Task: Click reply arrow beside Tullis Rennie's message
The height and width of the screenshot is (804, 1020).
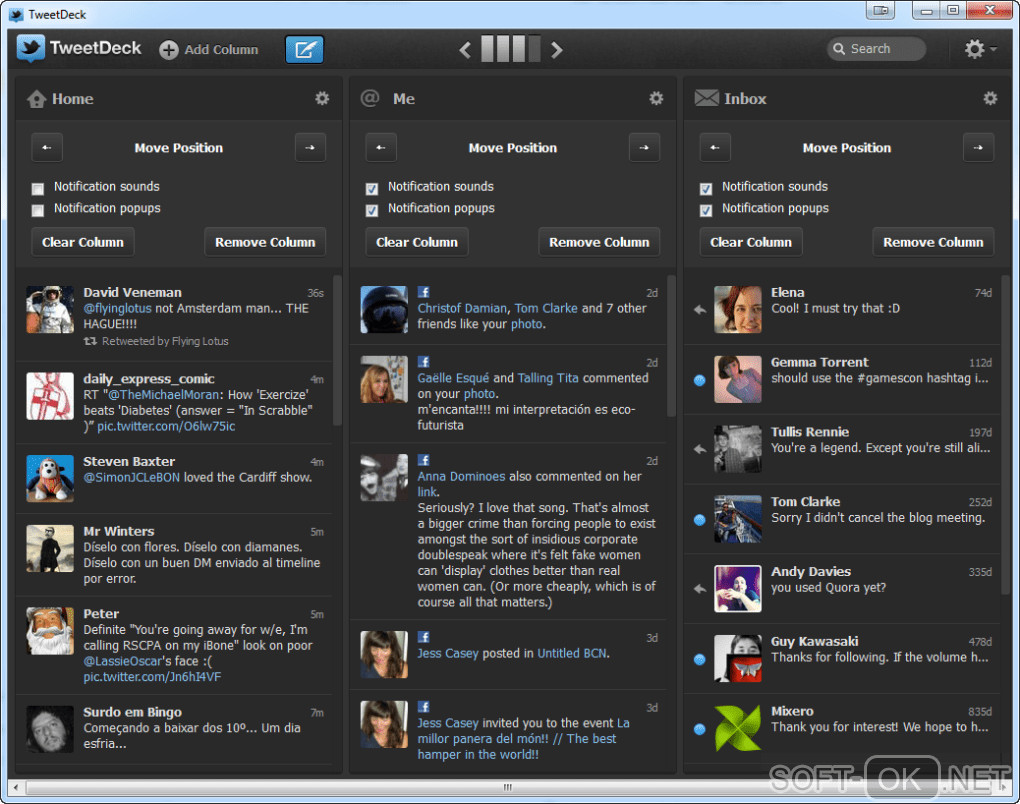Action: pos(700,449)
